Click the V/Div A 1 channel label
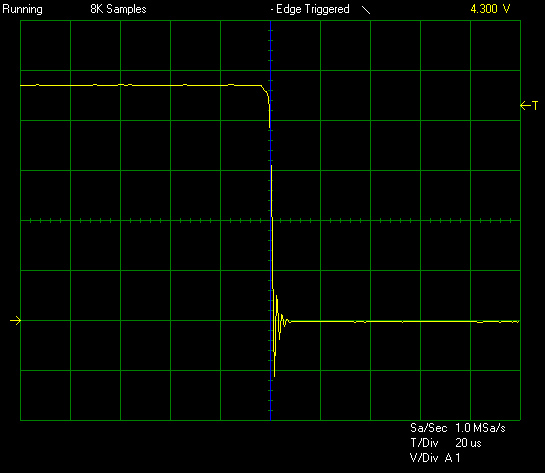Image resolution: width=545 pixels, height=473 pixels. pyautogui.click(x=435, y=458)
